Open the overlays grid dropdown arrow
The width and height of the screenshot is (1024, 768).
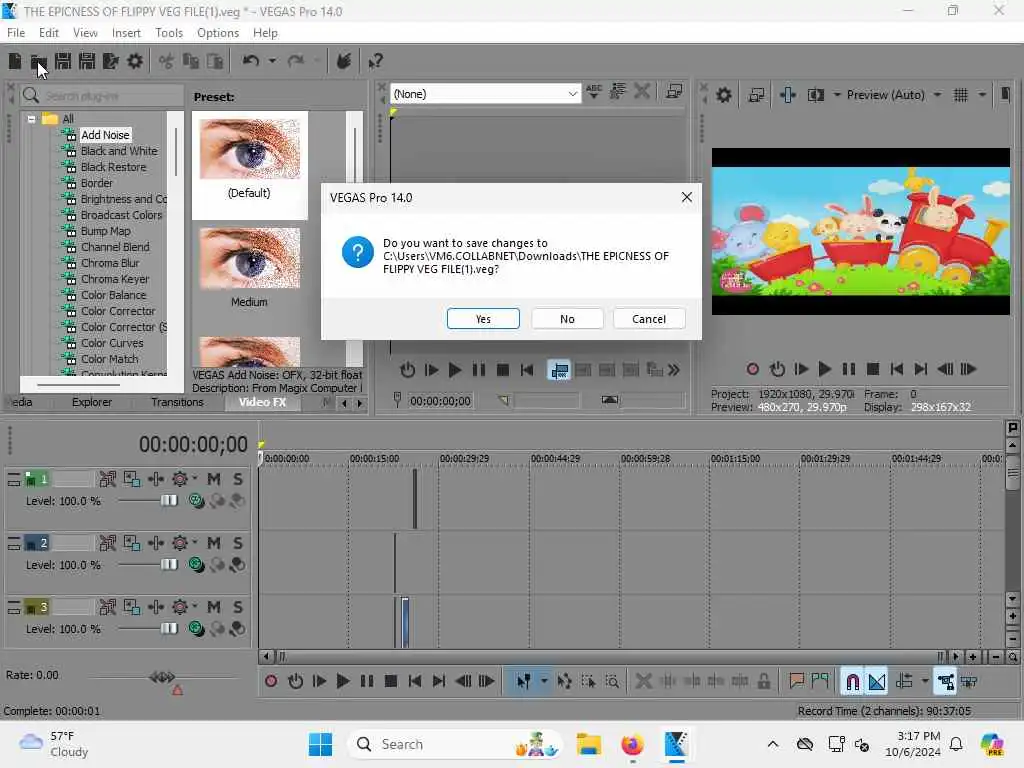coord(982,95)
